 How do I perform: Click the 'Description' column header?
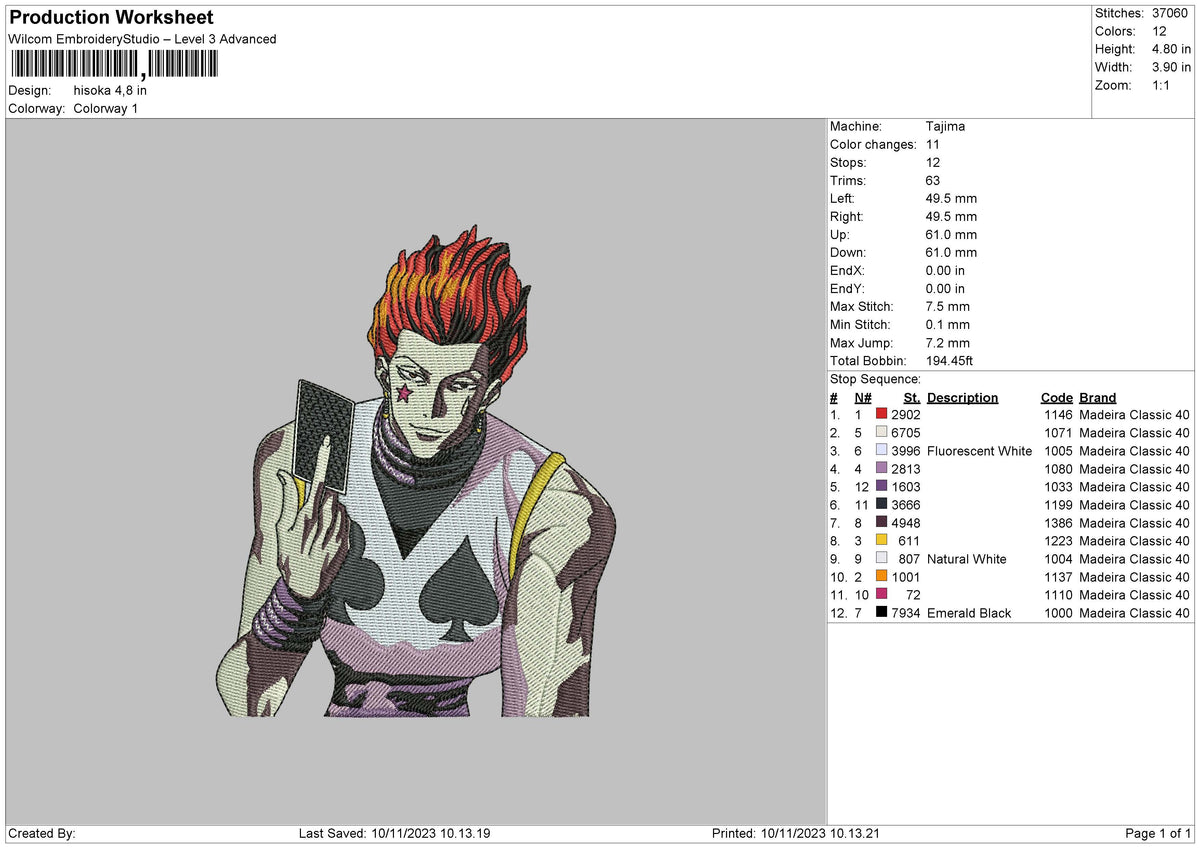[962, 397]
